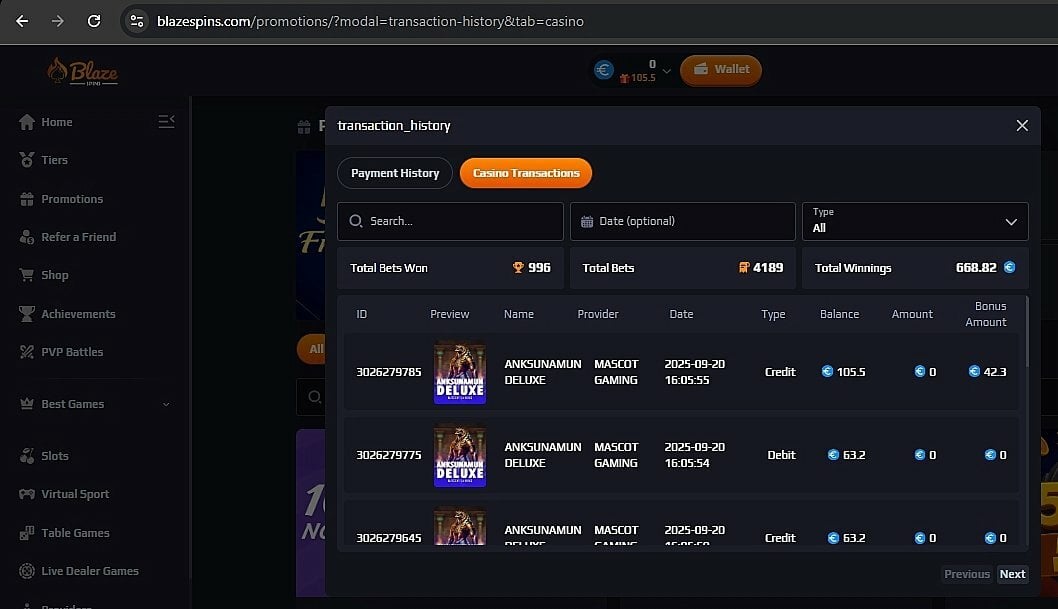Click Best Games crown icon
Viewport: 1058px width, 609px height.
tap(27, 404)
